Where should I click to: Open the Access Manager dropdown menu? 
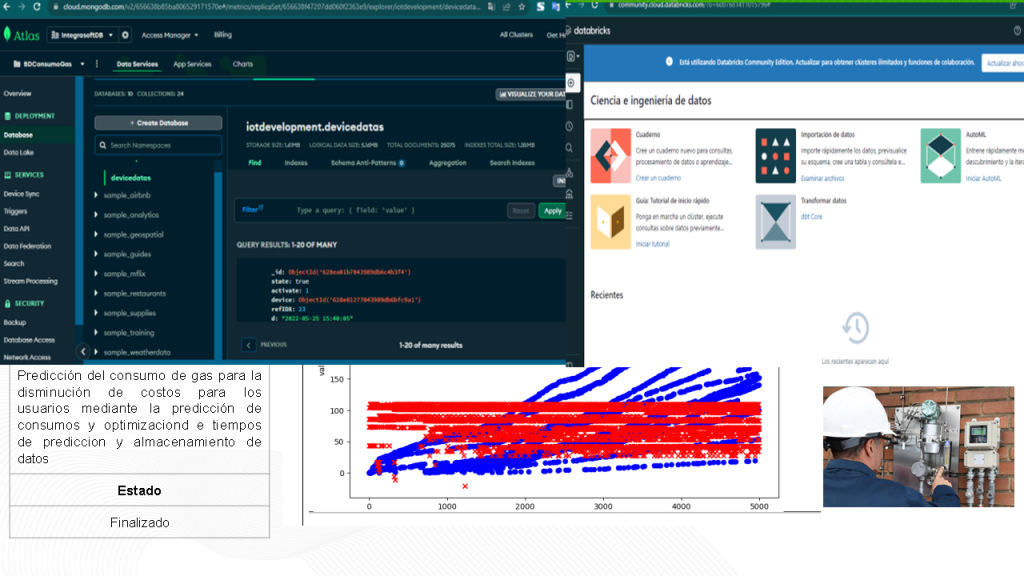[x=169, y=35]
